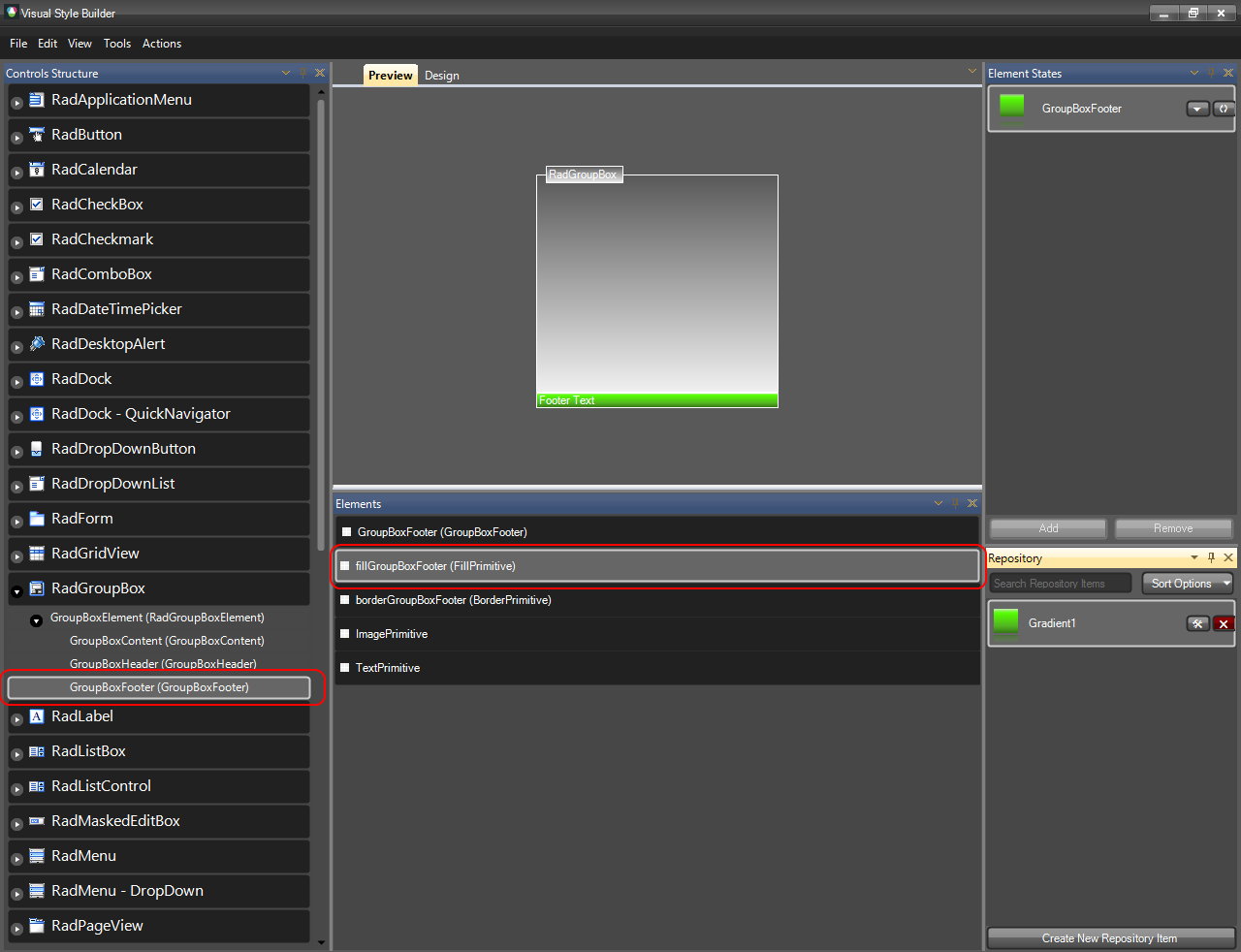Collapse the RadGroupBox node arrow
Image resolution: width=1241 pixels, height=952 pixels.
click(x=16, y=591)
